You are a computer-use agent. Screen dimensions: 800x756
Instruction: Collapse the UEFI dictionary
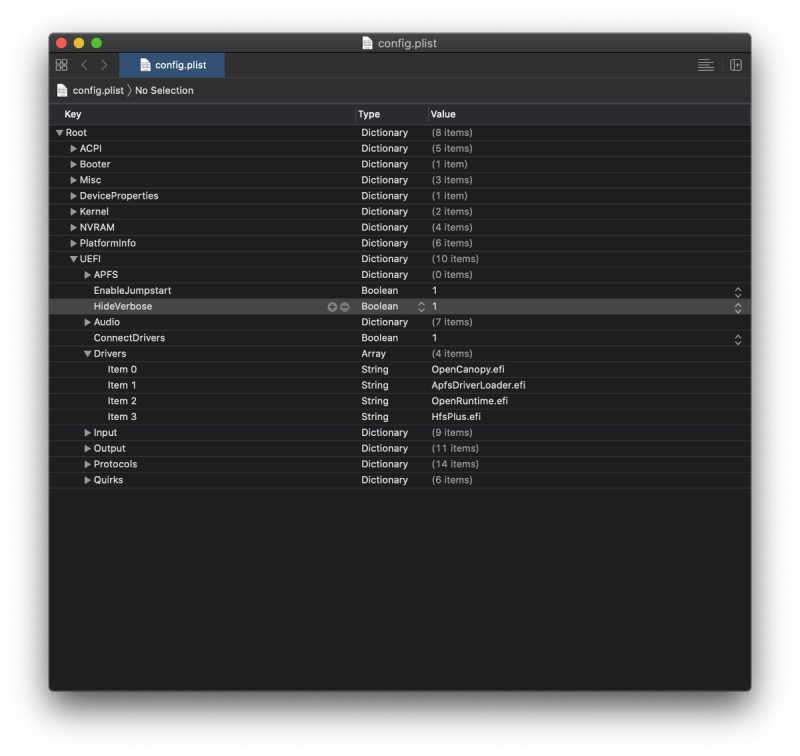73,259
